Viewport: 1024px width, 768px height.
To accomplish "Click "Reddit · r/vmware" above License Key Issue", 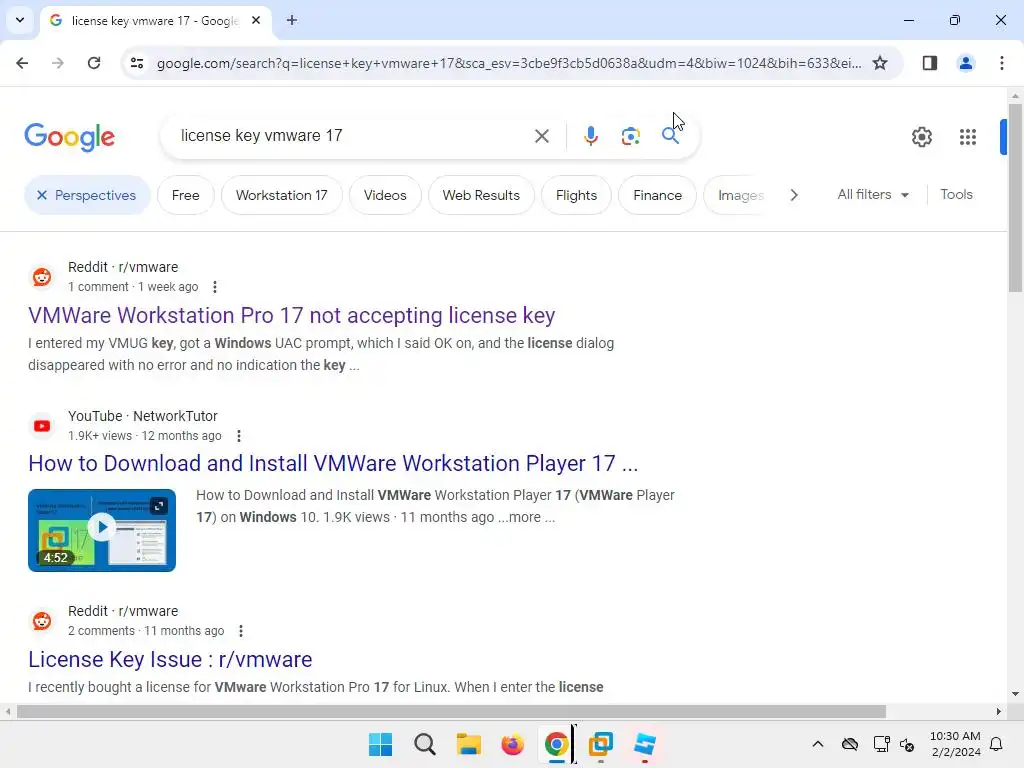I will click(x=123, y=611).
